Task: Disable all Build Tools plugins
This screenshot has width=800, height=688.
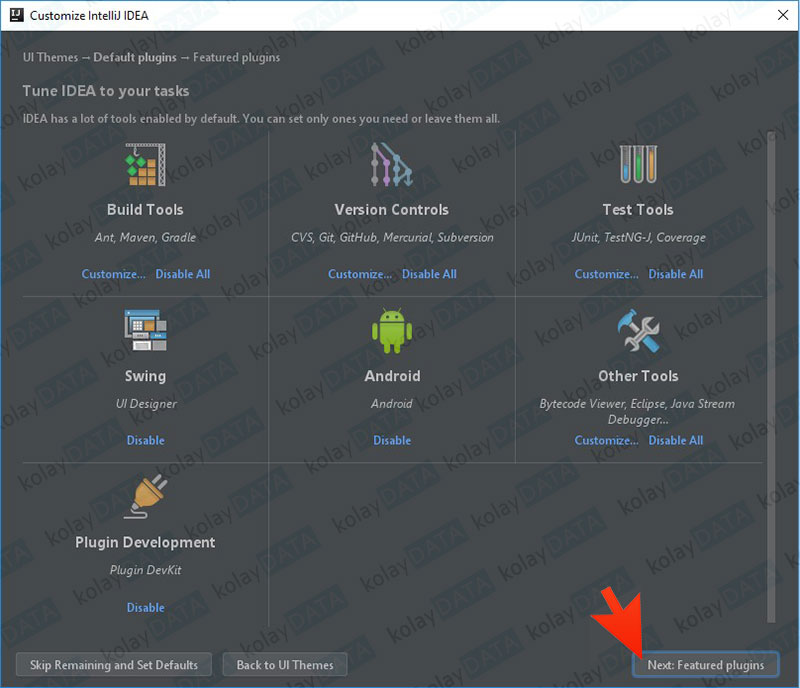Action: pyautogui.click(x=182, y=274)
